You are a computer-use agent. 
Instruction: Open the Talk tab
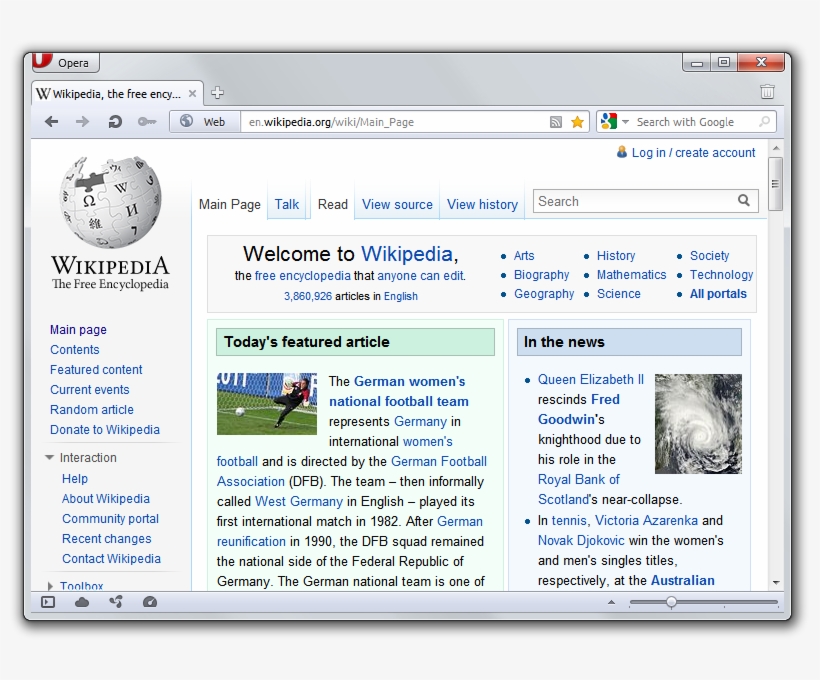(287, 205)
